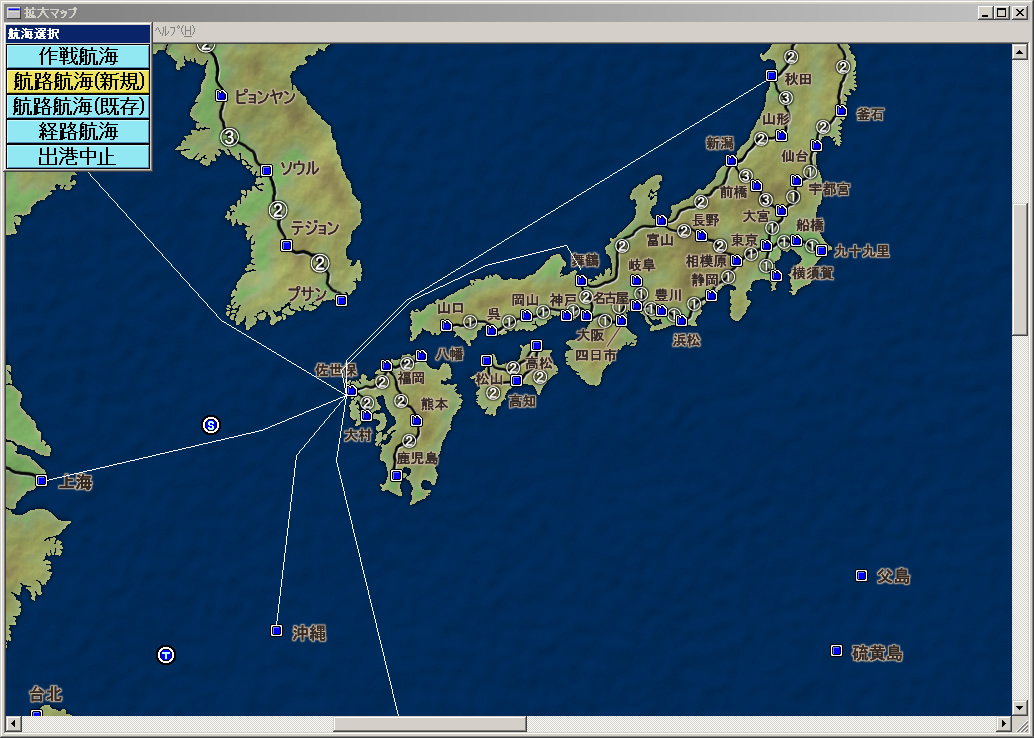Screen dimensions: 1034x738
Task: Click the 釜石 port marker
Action: coord(841,111)
